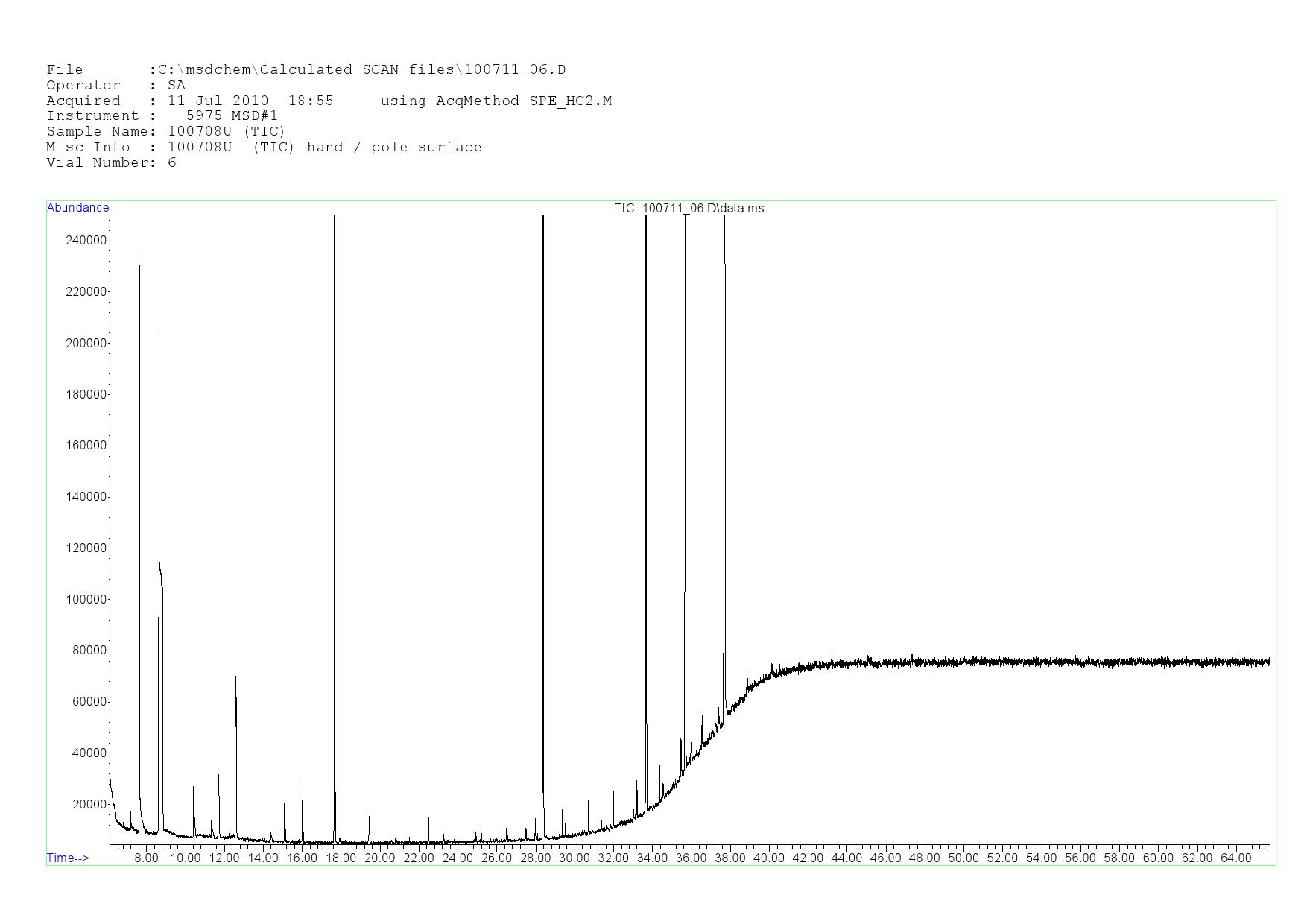Click the 50.00 label on time axis
Viewport: 1307px width, 924px height.
tap(963, 858)
